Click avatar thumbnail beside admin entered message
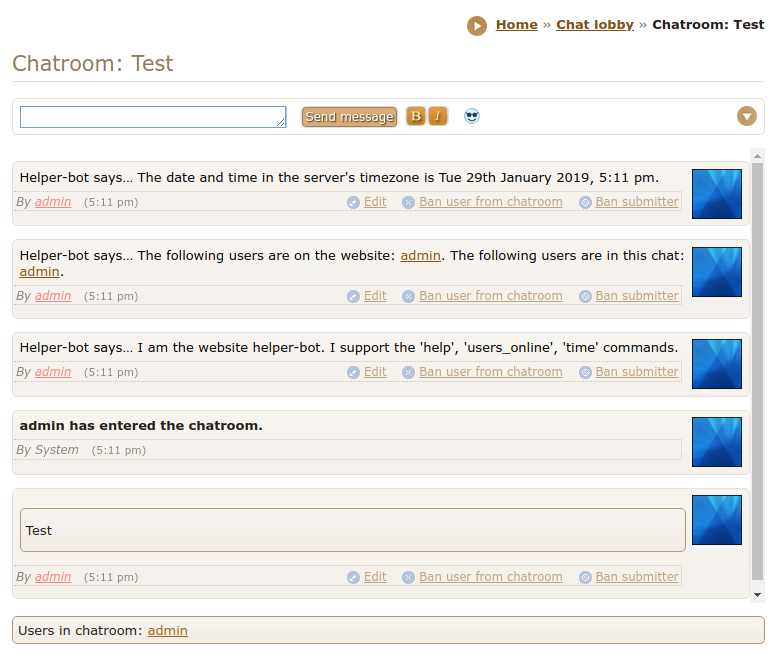The height and width of the screenshot is (655, 775). (717, 442)
